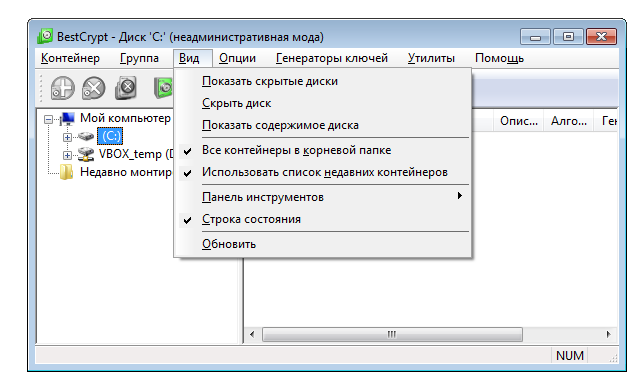Minimize the BestCrypt window
Screen dimensions: 638x384
[535, 37]
